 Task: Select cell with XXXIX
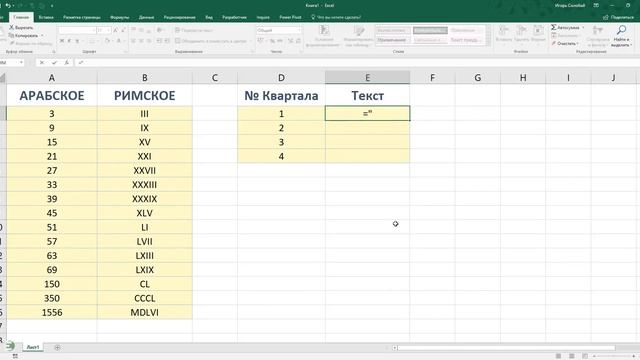pos(144,199)
